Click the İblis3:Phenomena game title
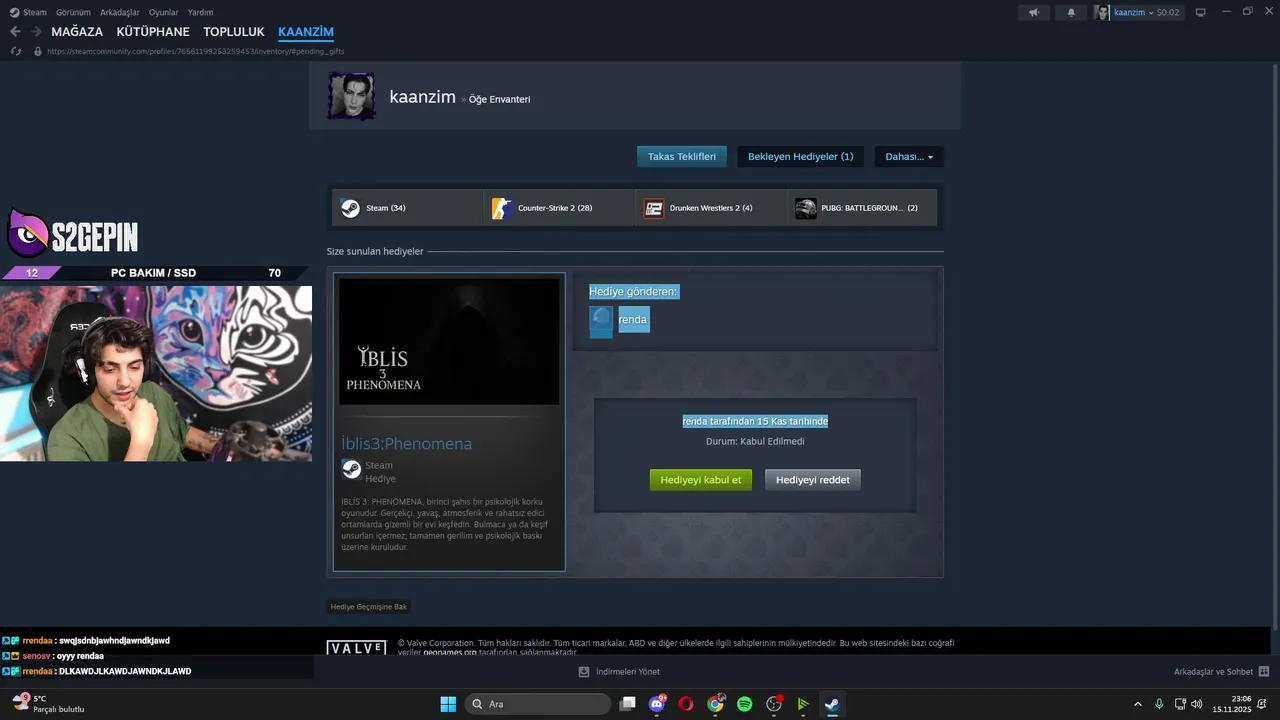 (x=406, y=444)
